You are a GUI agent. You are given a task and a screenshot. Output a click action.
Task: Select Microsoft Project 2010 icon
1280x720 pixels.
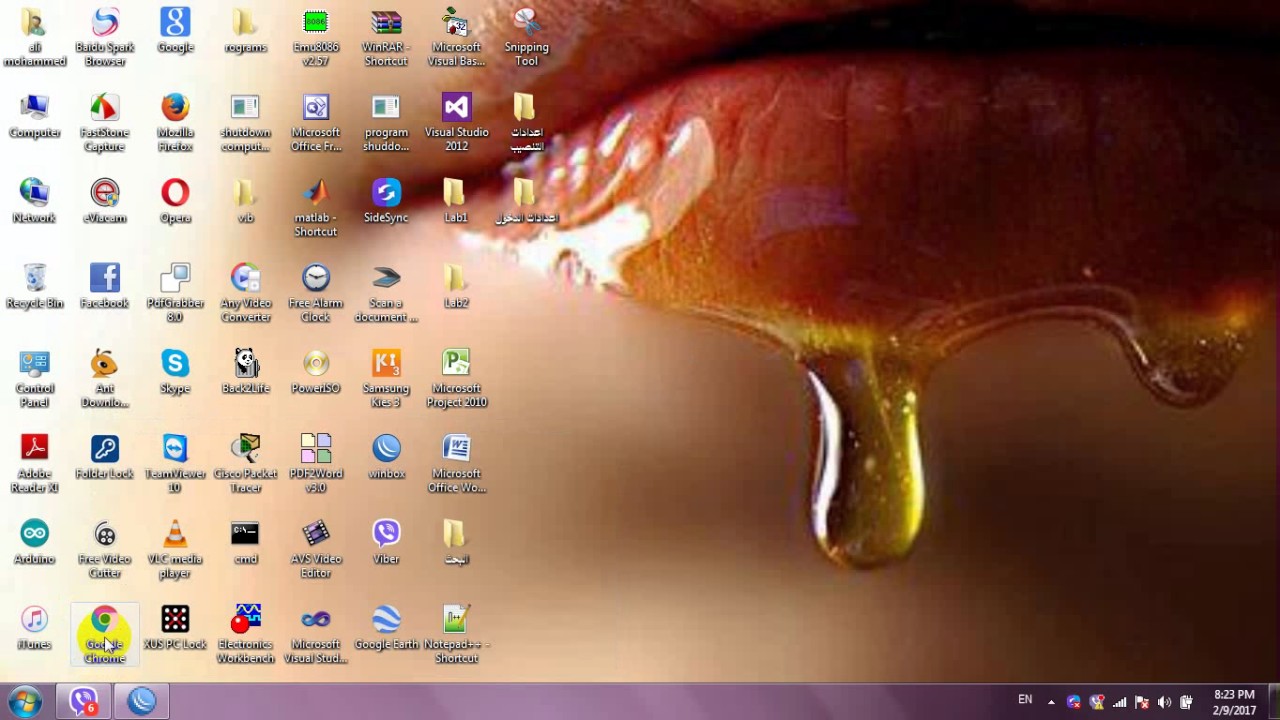[456, 379]
